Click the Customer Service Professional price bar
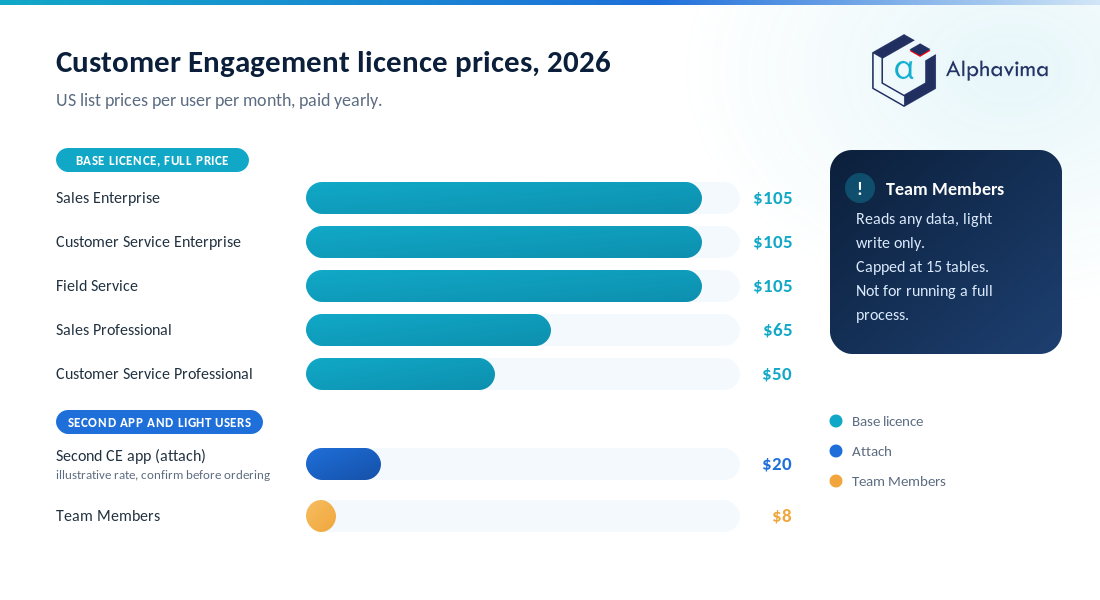 tap(400, 374)
